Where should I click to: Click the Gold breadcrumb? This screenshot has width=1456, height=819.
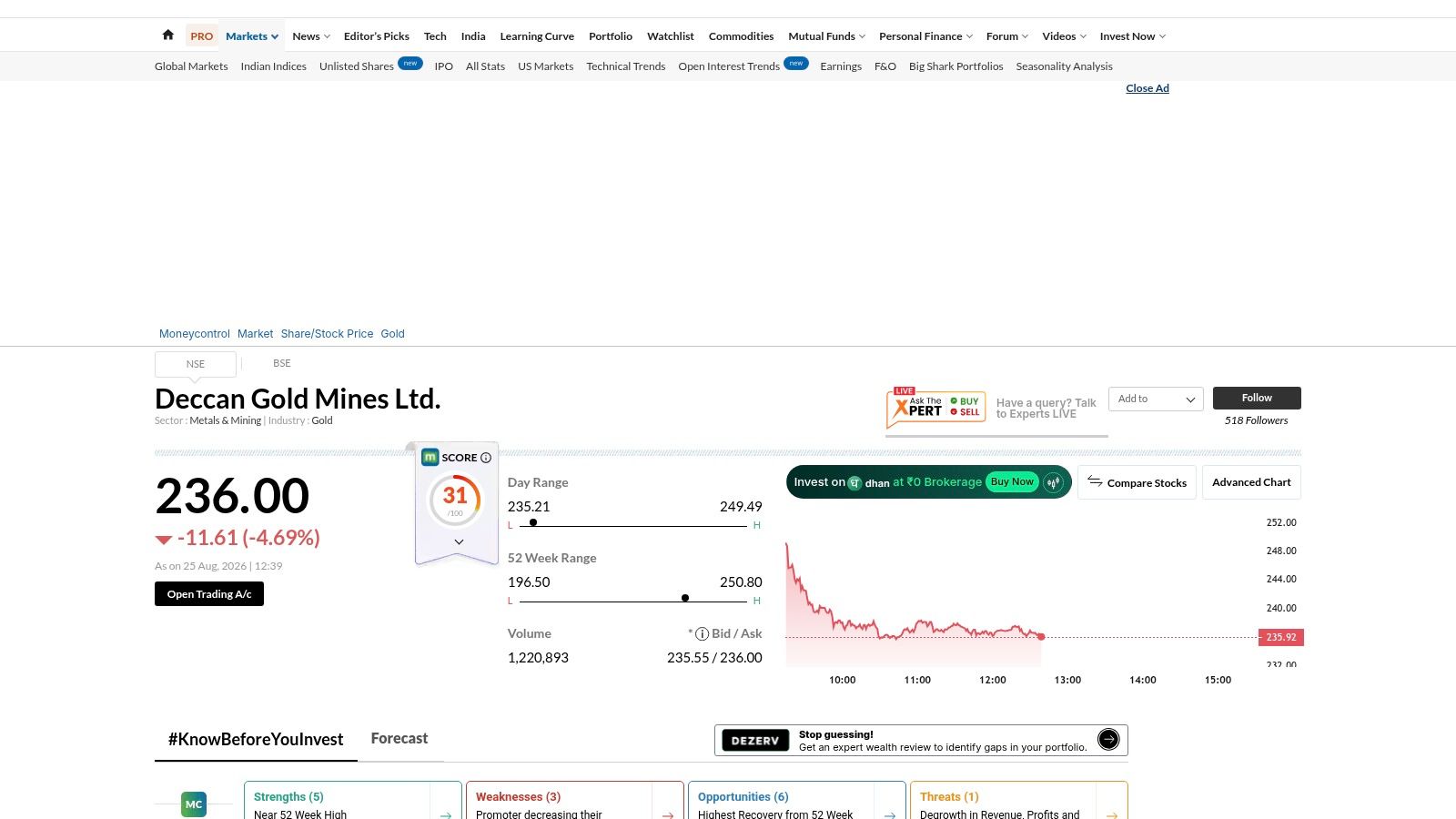click(x=392, y=334)
